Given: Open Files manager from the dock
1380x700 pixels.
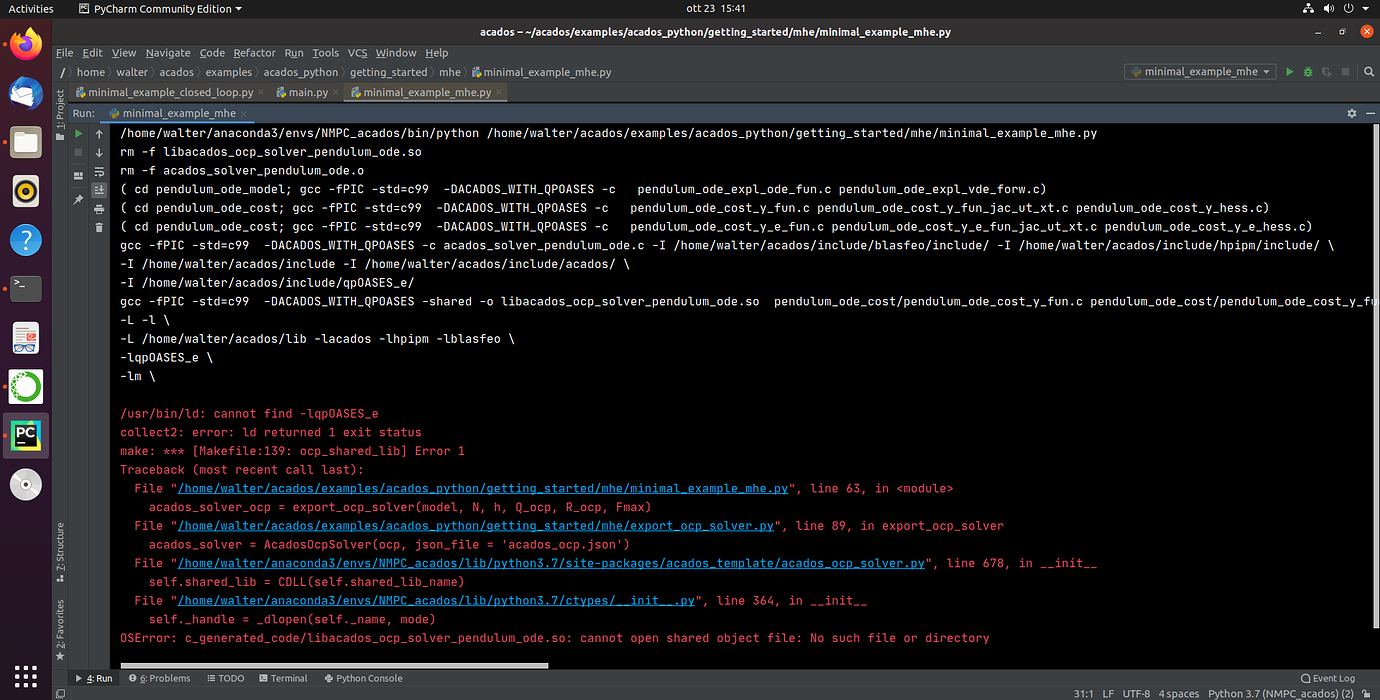Looking at the screenshot, I should (26, 142).
